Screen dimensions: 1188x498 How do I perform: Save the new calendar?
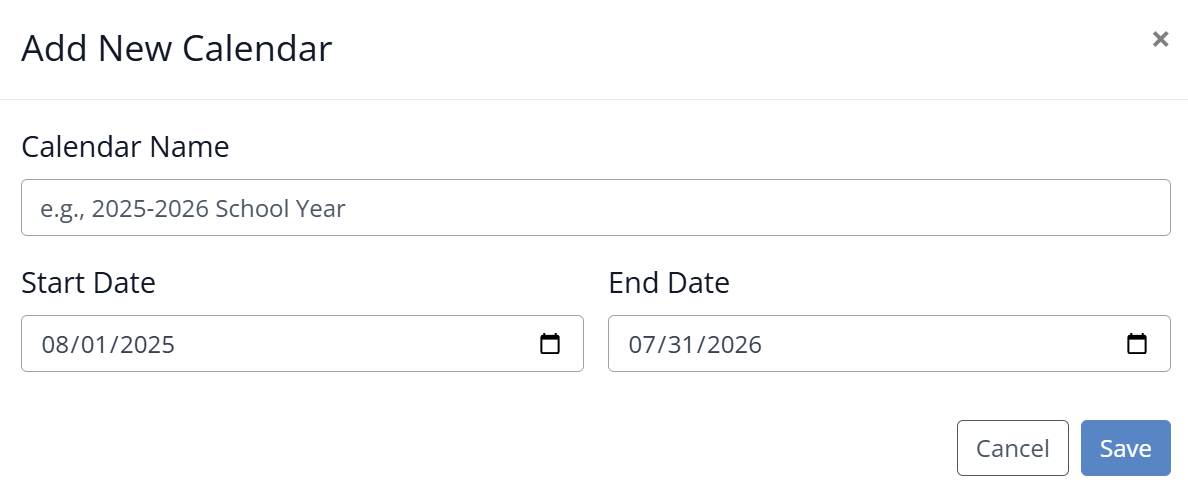(1125, 448)
